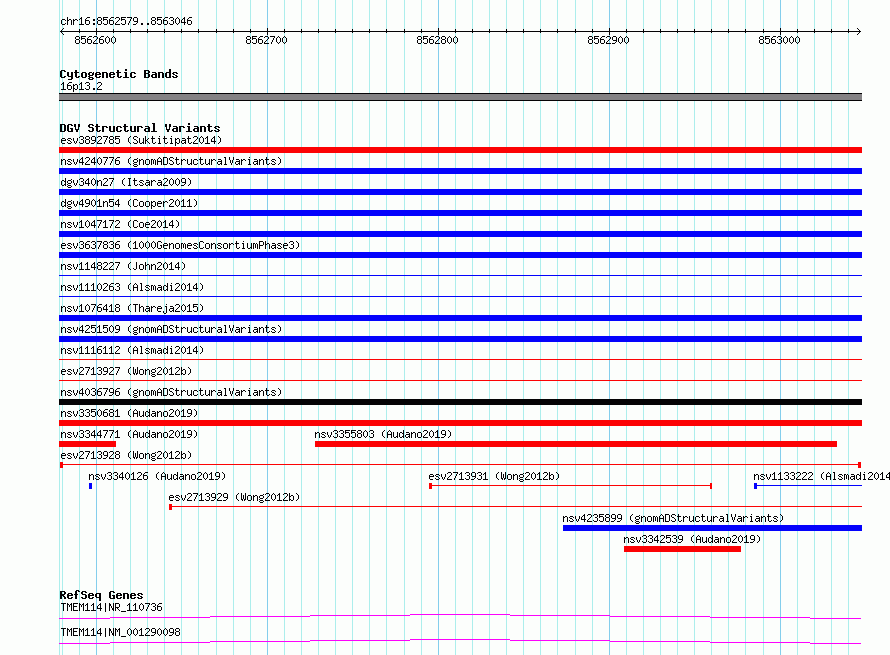Viewport: 890px width, 655px height.
Task: Click the chr16:8562579..8563046 coordinate label
Action: coord(126,21)
